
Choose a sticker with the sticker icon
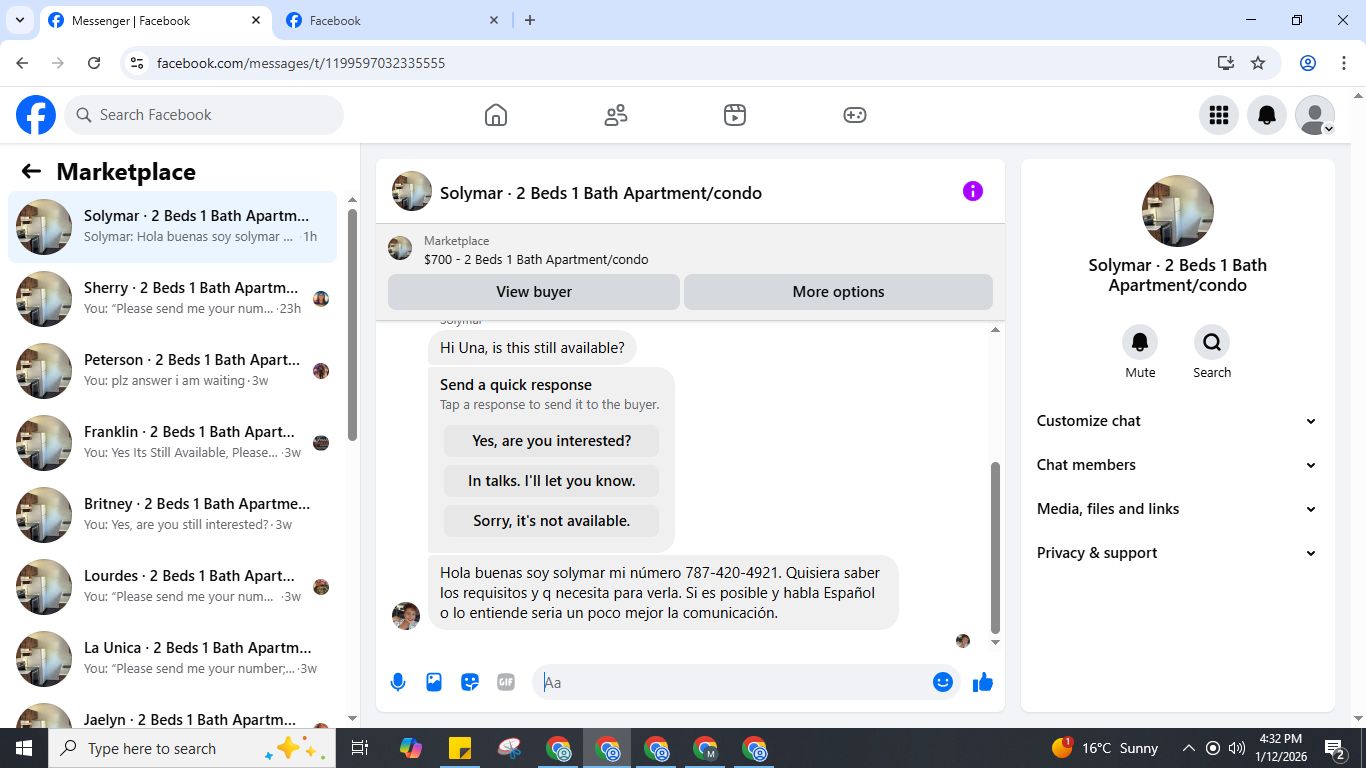pyautogui.click(x=470, y=682)
